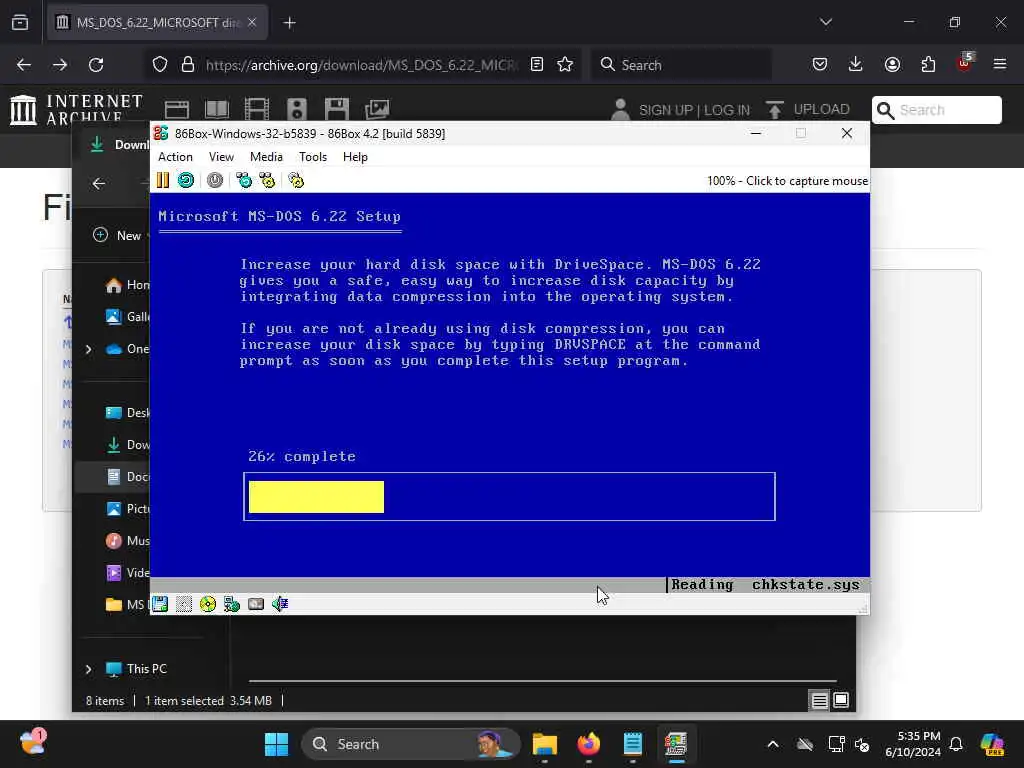This screenshot has height=768, width=1024.
Task: Open the Media menu in 86Box
Action: [266, 157]
